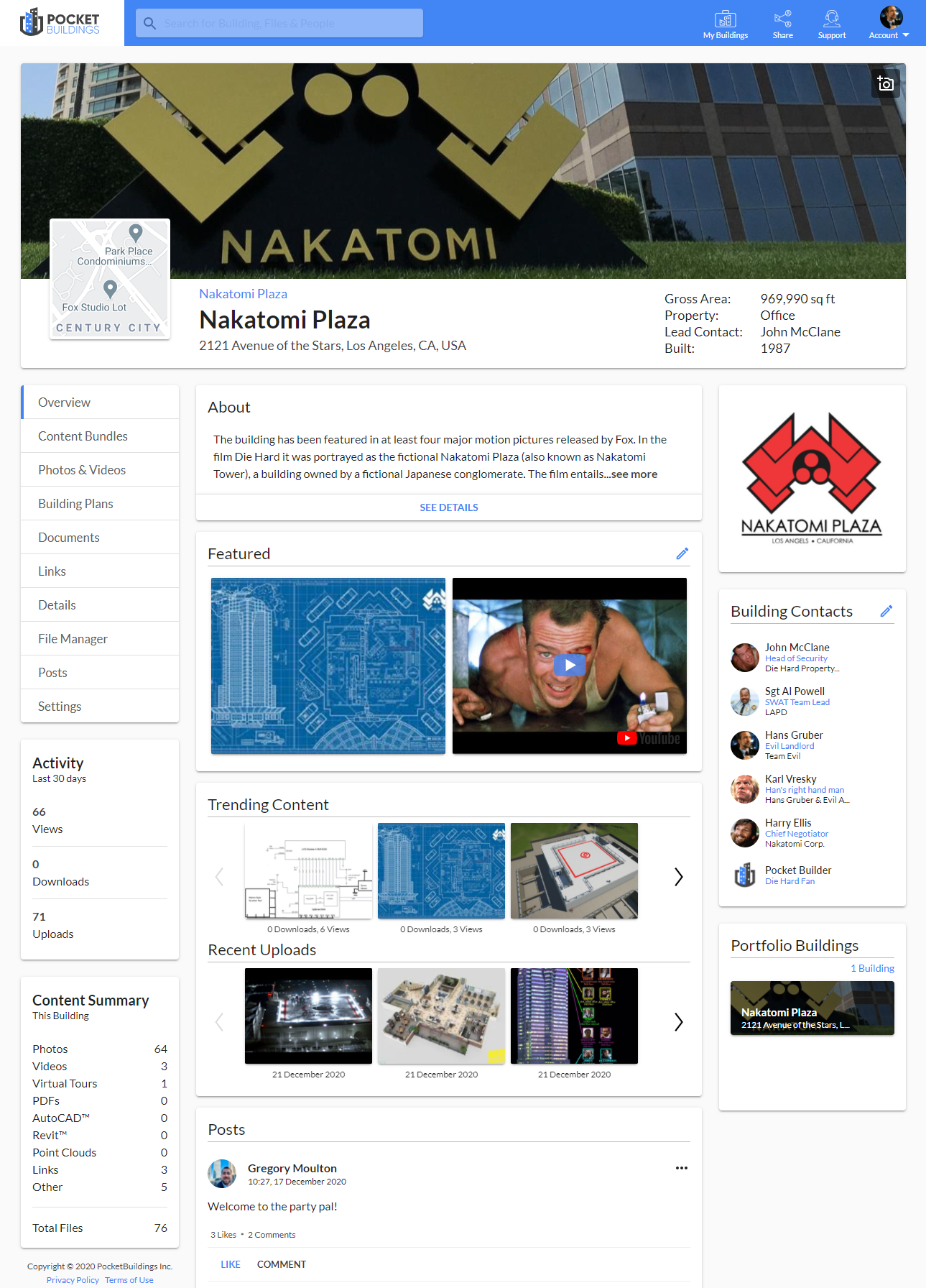The height and width of the screenshot is (1288, 926).
Task: Open Gregory Moulton's profile picture
Action: pyautogui.click(x=222, y=1174)
